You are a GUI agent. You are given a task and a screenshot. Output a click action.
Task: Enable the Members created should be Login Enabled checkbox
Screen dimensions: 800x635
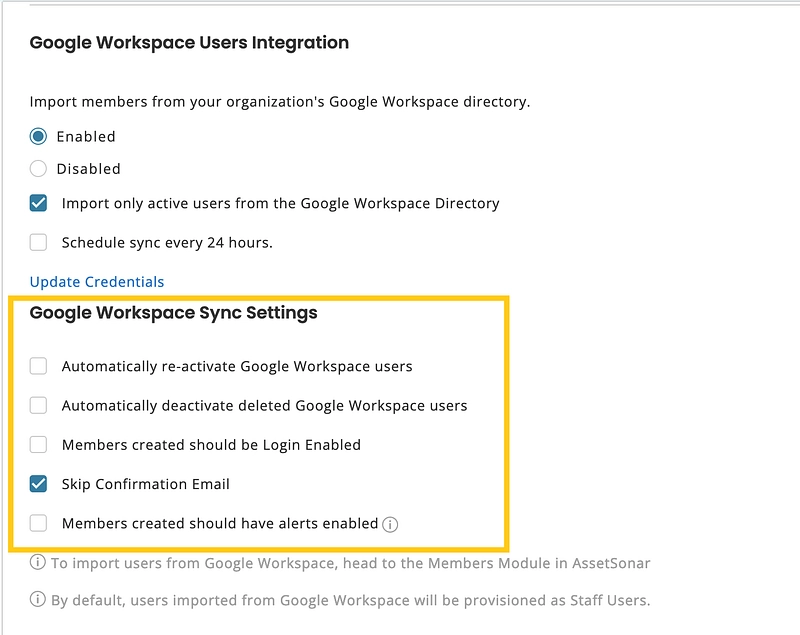(x=38, y=444)
